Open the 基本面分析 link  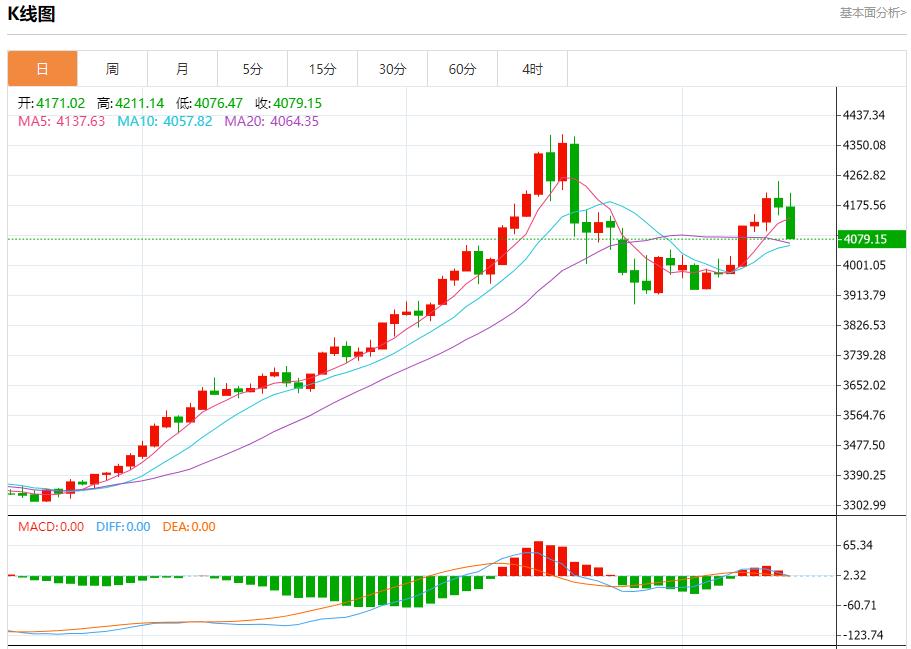(x=872, y=13)
